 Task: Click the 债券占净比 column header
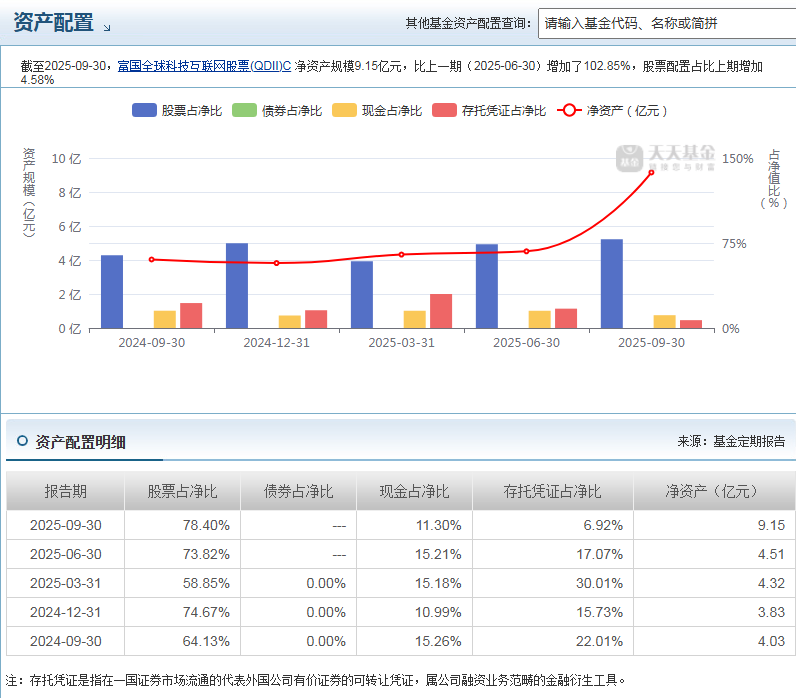point(298,491)
